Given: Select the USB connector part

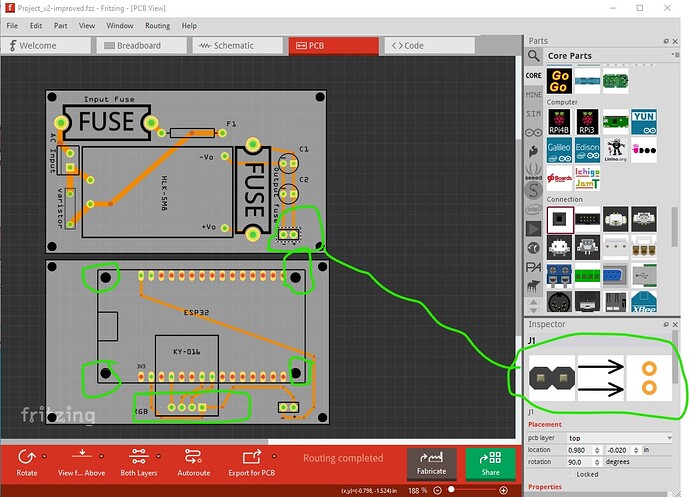Looking at the screenshot, I should pos(644,276).
